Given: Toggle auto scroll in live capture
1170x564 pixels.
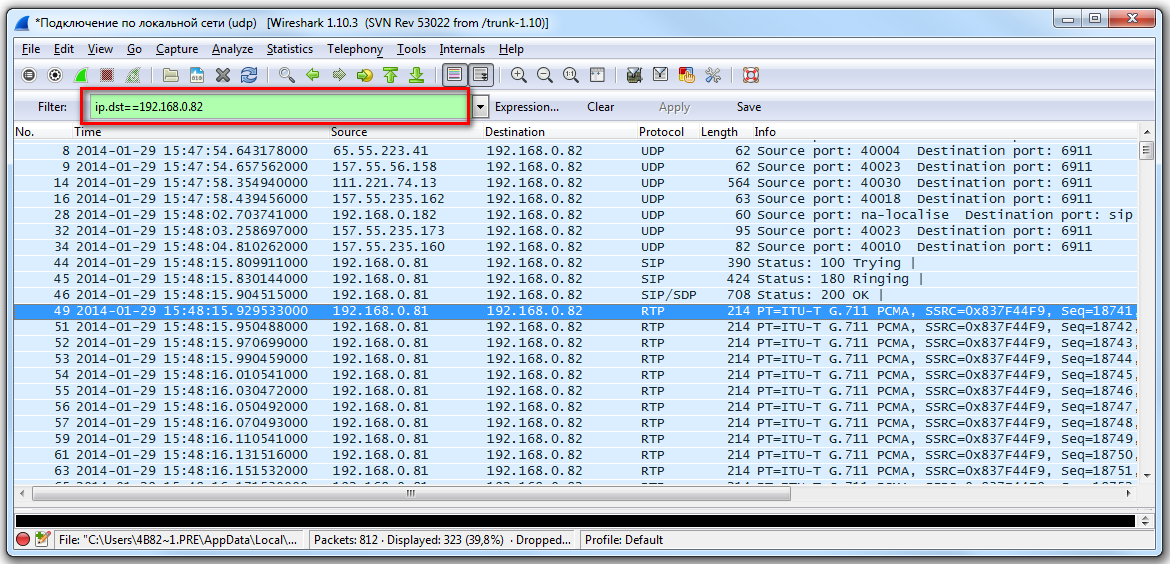Looking at the screenshot, I should pyautogui.click(x=481, y=75).
